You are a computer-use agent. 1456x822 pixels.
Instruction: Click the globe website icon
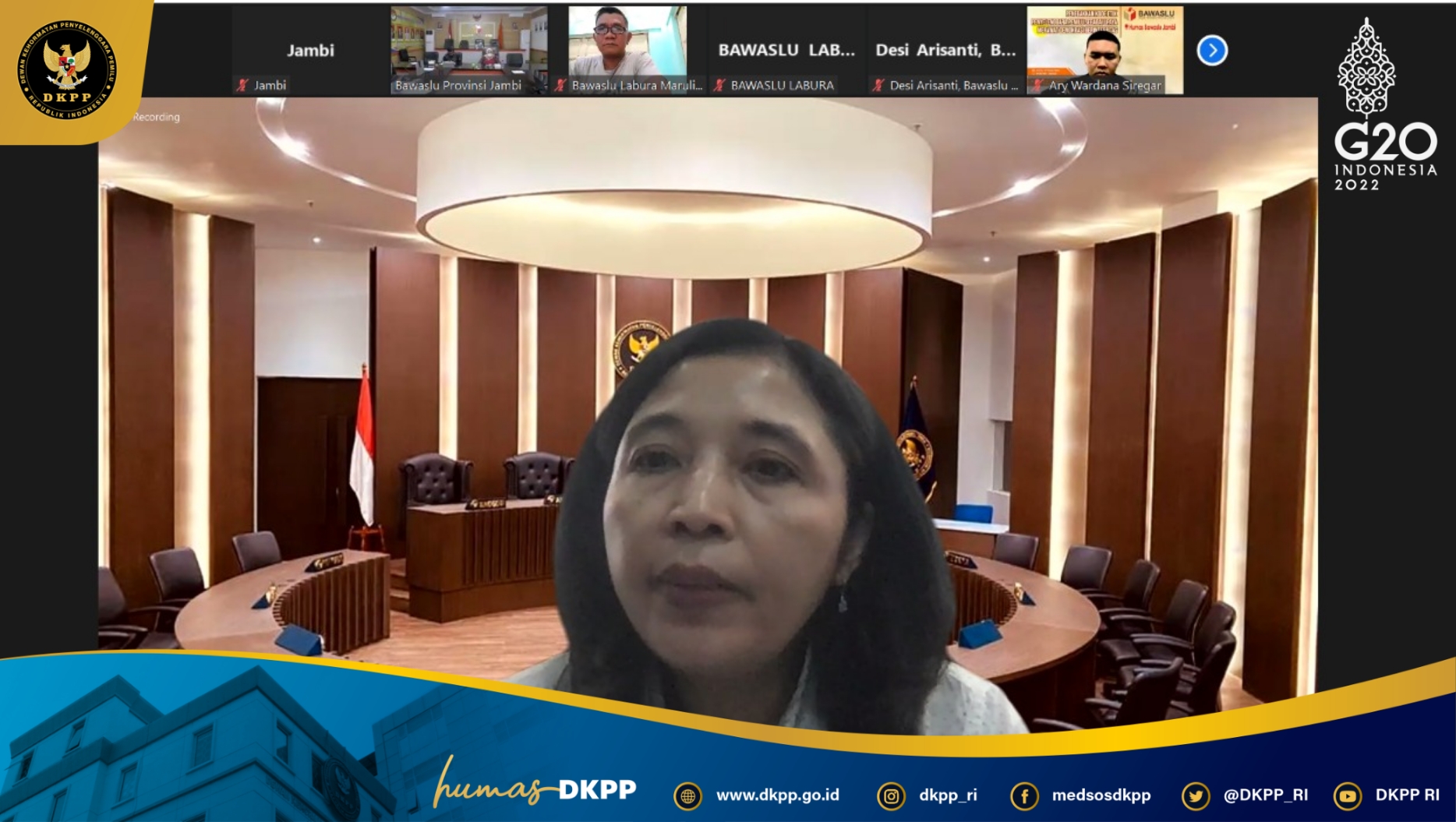[687, 796]
